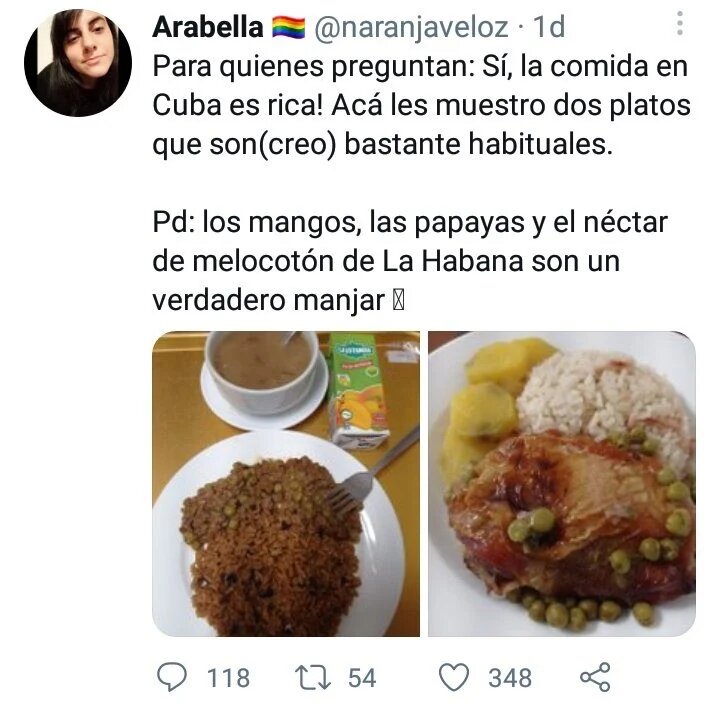View the 118 replies count

pos(228,678)
